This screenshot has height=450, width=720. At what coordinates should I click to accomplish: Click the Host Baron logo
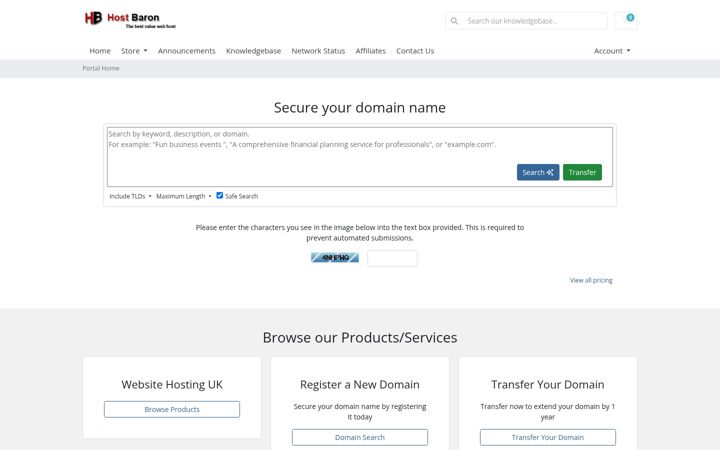click(x=130, y=20)
